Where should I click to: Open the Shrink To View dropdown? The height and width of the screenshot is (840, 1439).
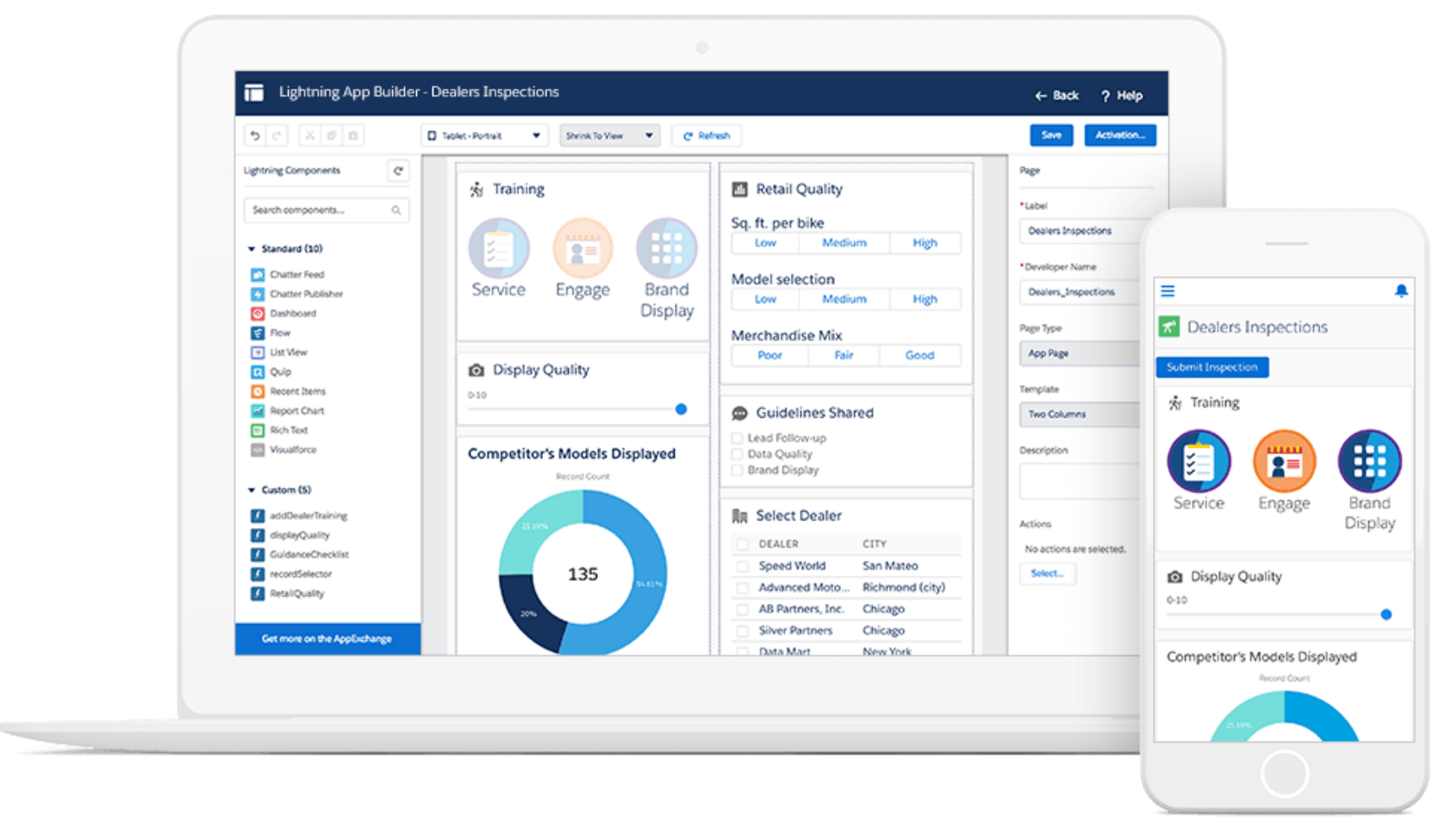609,135
